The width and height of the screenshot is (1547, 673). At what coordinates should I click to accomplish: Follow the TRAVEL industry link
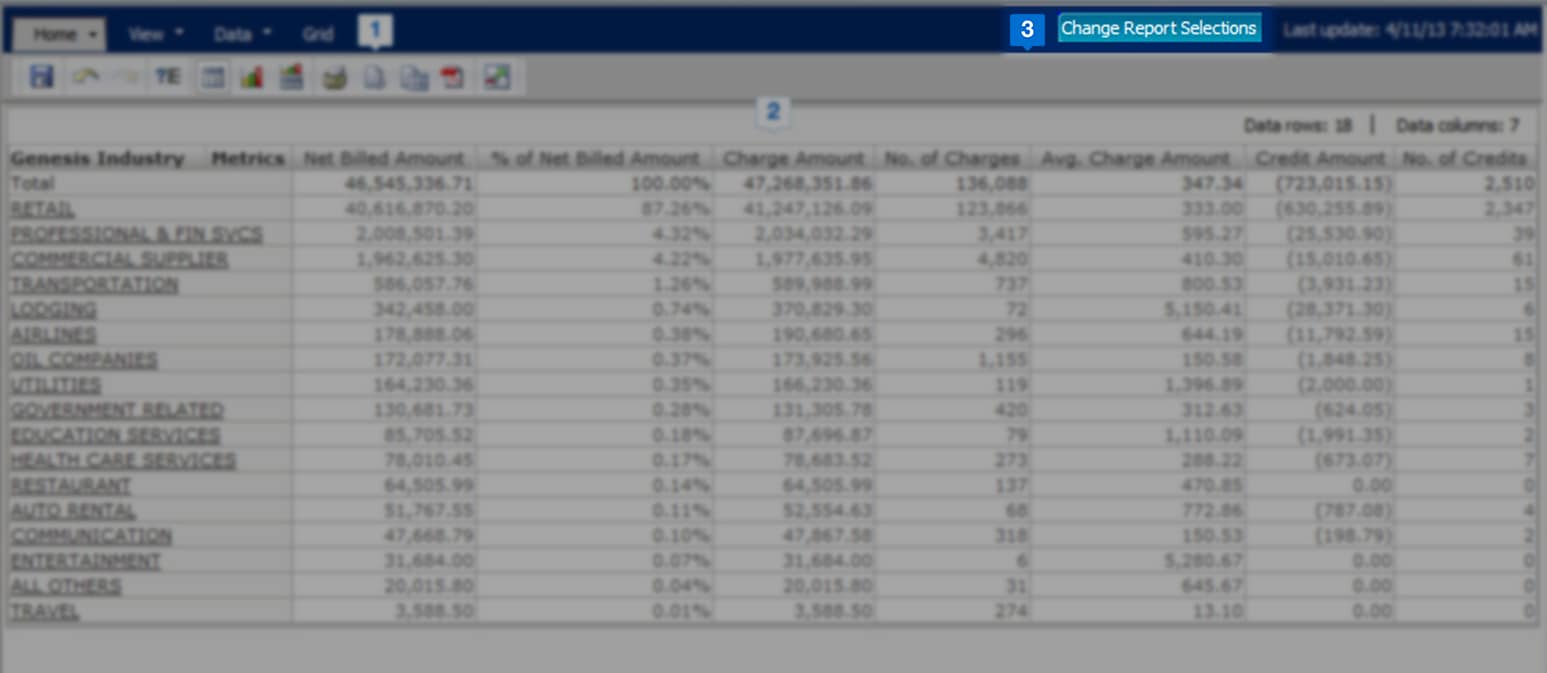coord(45,610)
